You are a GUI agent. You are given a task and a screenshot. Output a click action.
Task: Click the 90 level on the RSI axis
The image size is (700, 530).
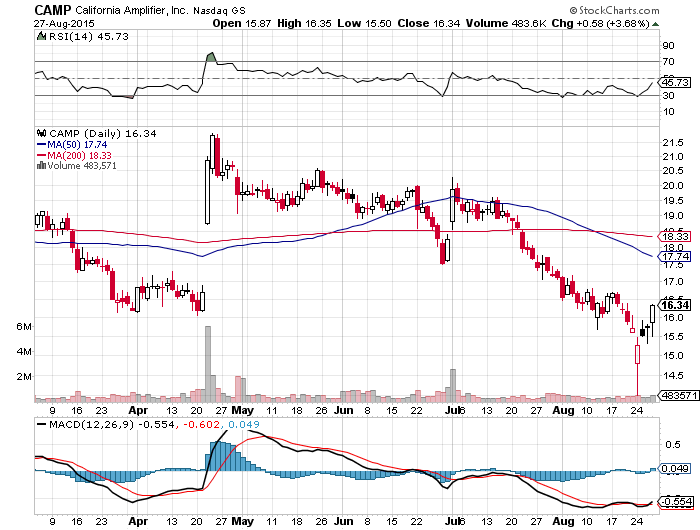668,46
